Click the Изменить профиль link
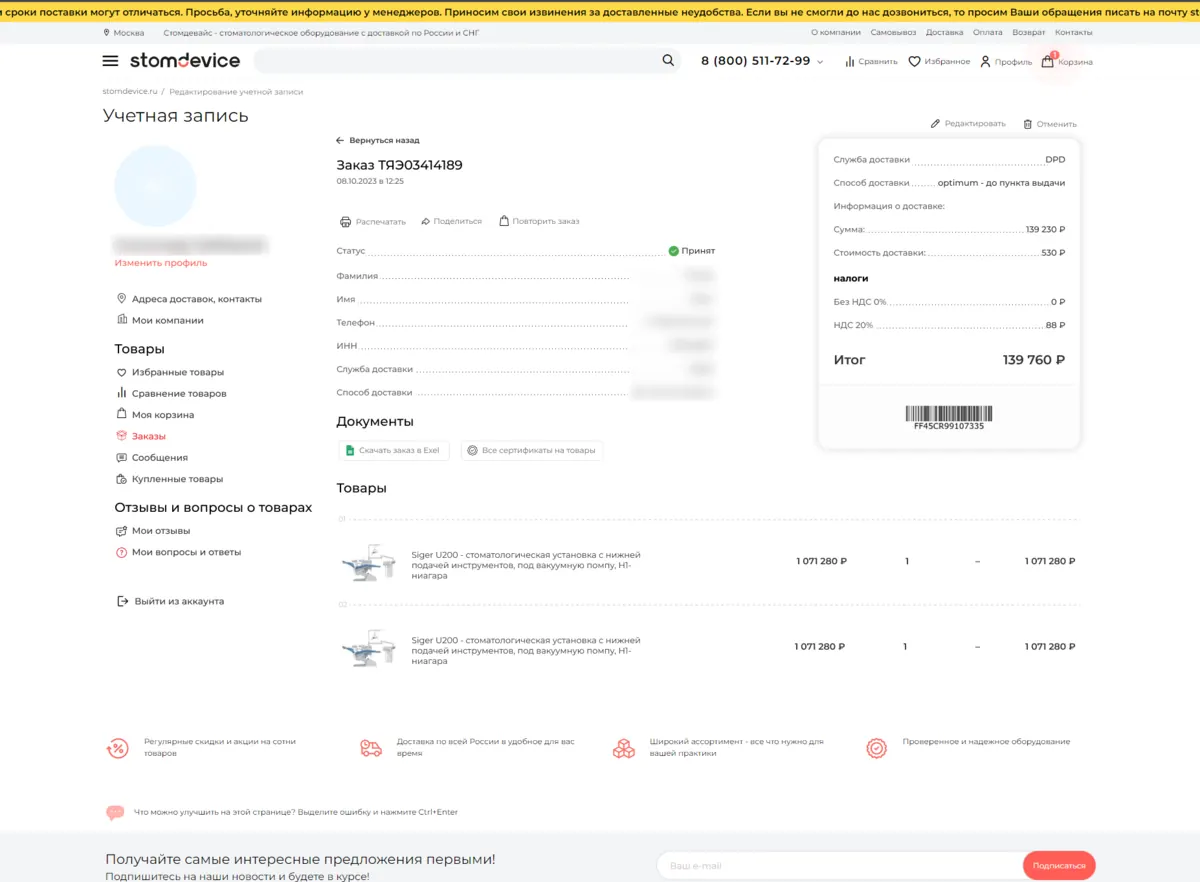This screenshot has width=1200, height=882. (161, 263)
